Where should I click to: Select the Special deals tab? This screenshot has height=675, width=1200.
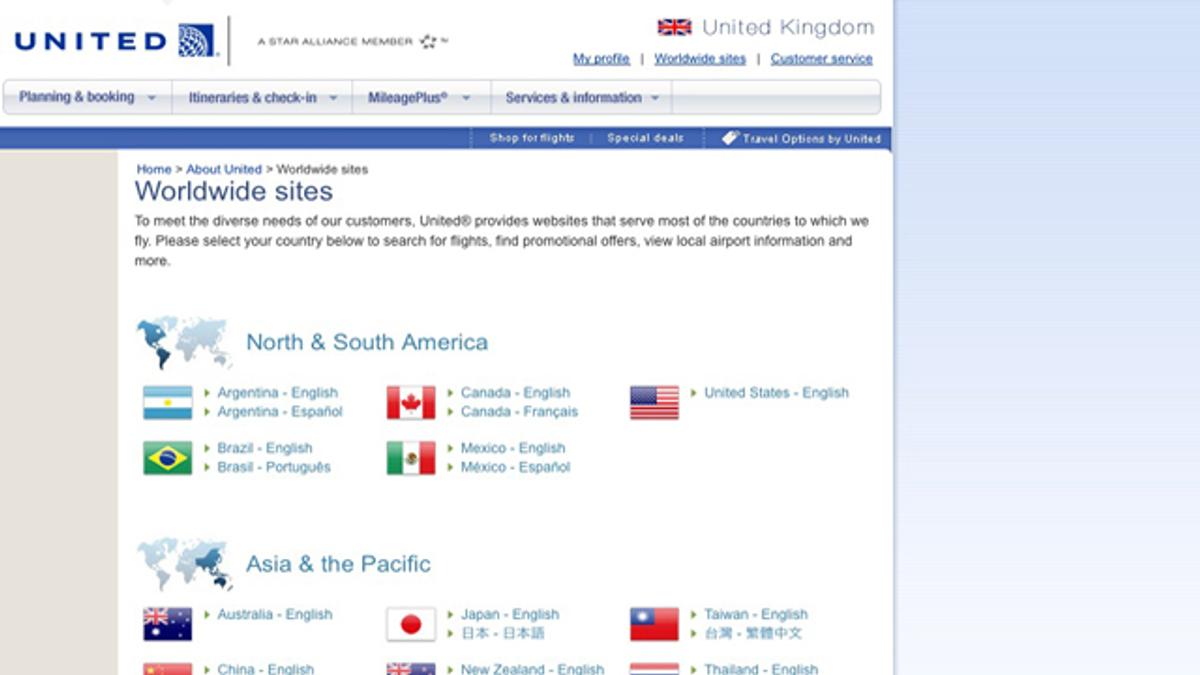(x=646, y=138)
